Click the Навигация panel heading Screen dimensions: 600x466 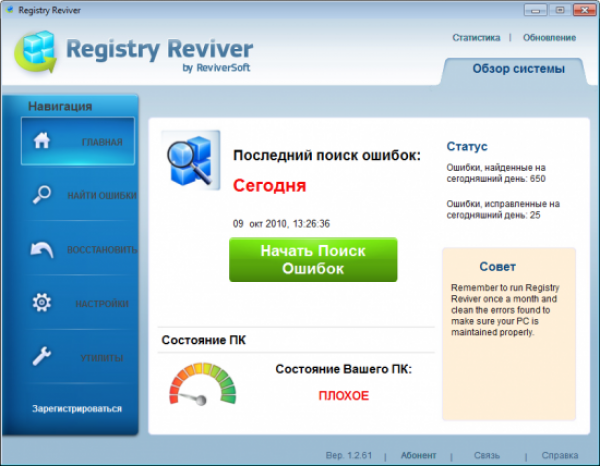[x=60, y=106]
